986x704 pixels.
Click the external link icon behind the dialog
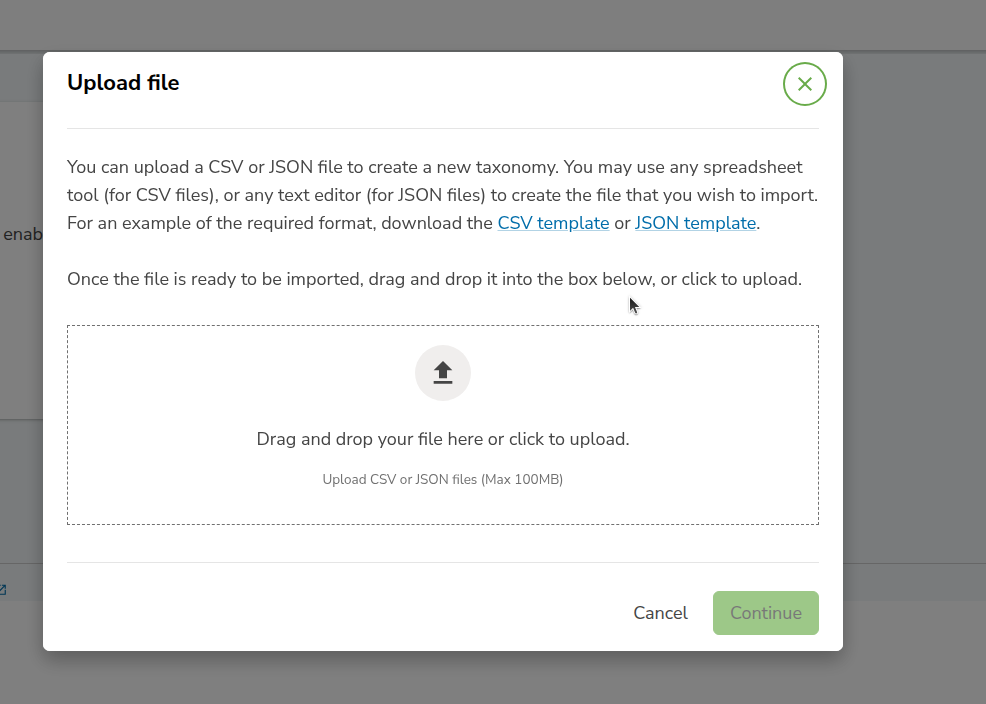(x=3, y=590)
